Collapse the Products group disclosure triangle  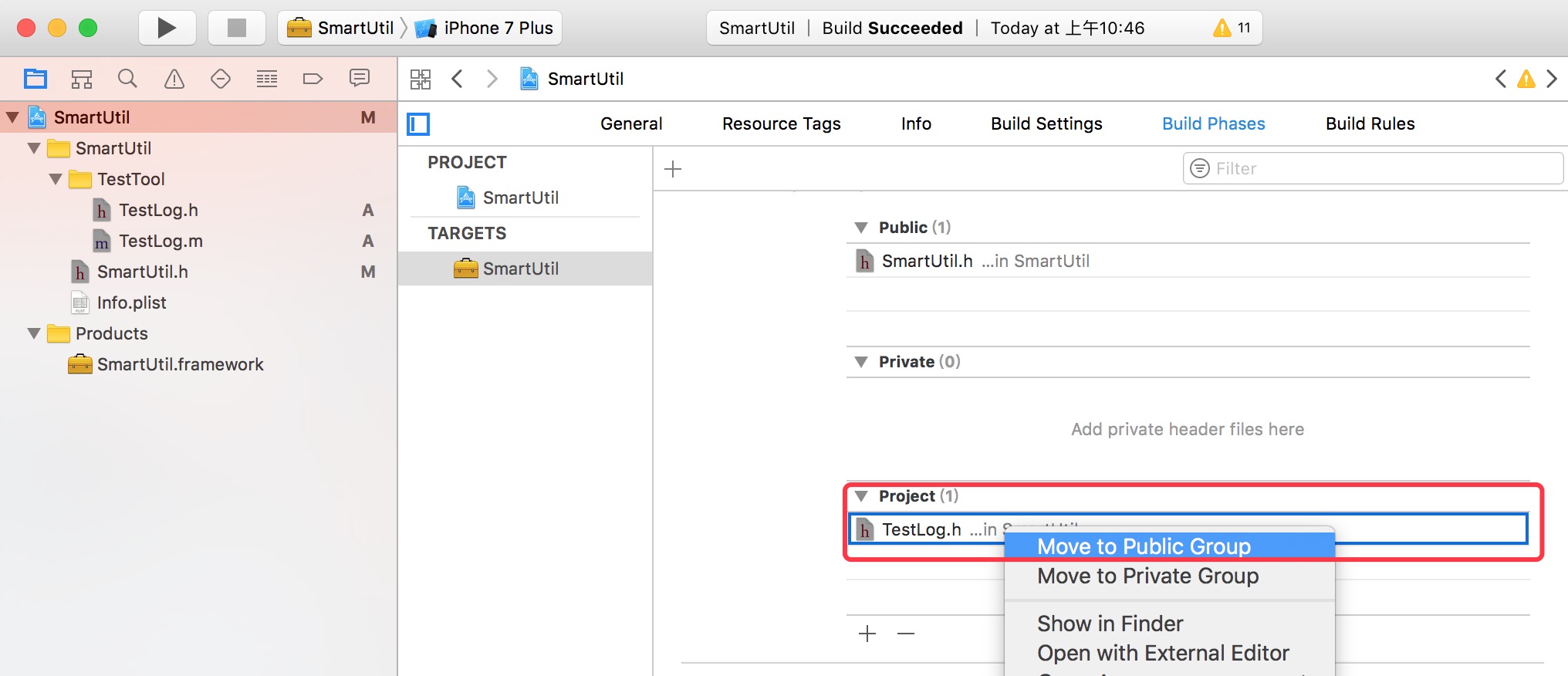pyautogui.click(x=34, y=333)
